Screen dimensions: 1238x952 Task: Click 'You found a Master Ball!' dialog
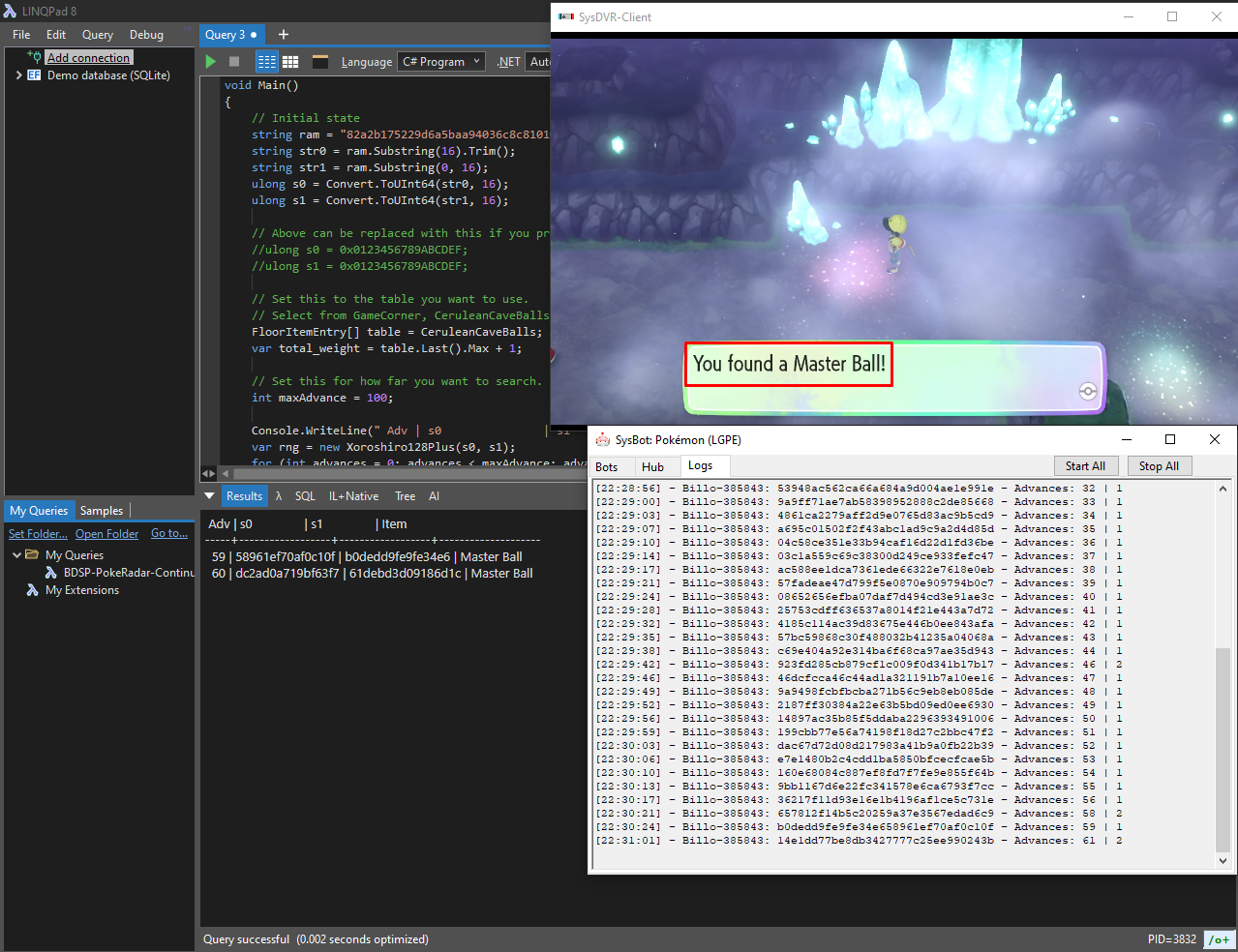[x=789, y=364]
